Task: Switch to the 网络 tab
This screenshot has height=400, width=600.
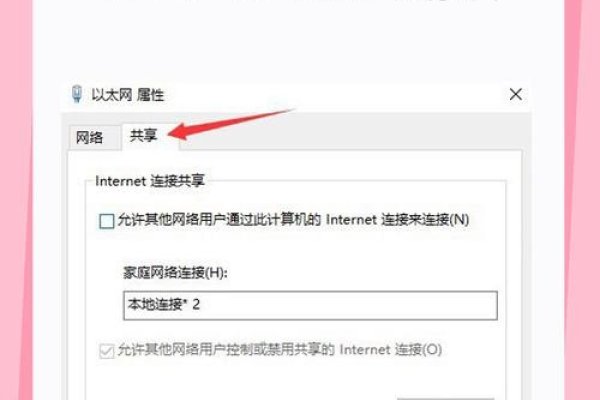Action: (x=90, y=137)
